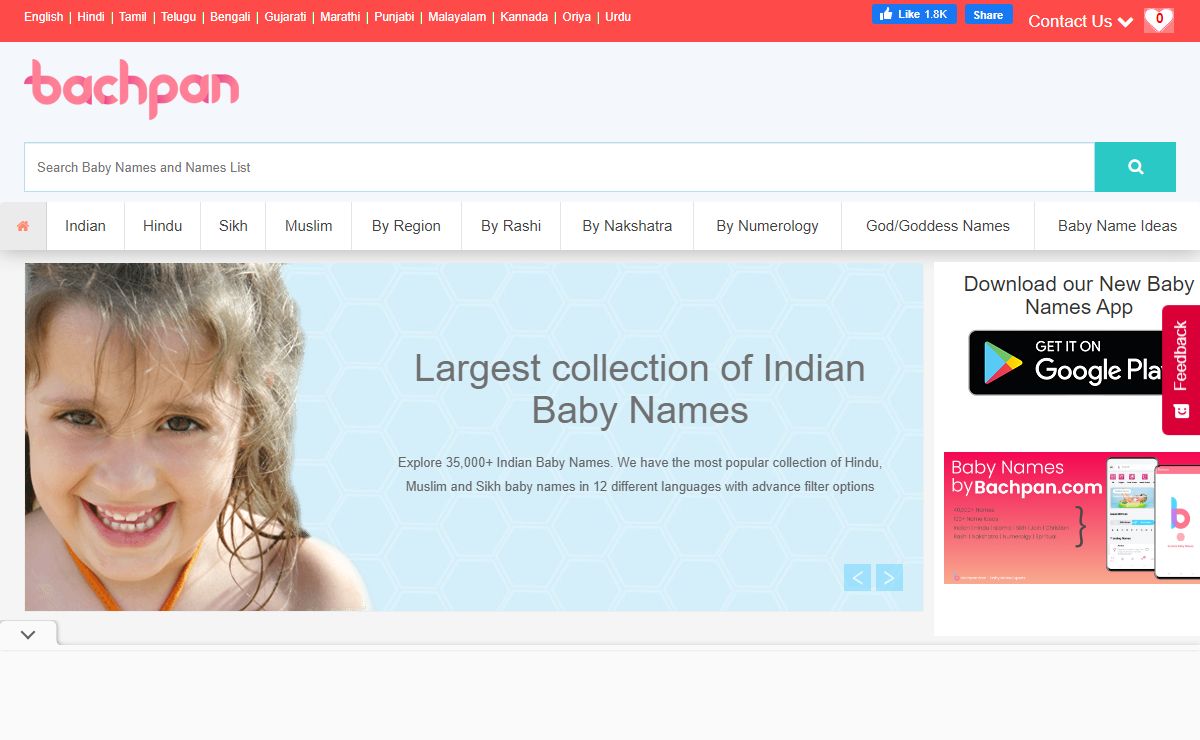Like the page on Facebook
The width and height of the screenshot is (1200, 740).
[x=914, y=14]
